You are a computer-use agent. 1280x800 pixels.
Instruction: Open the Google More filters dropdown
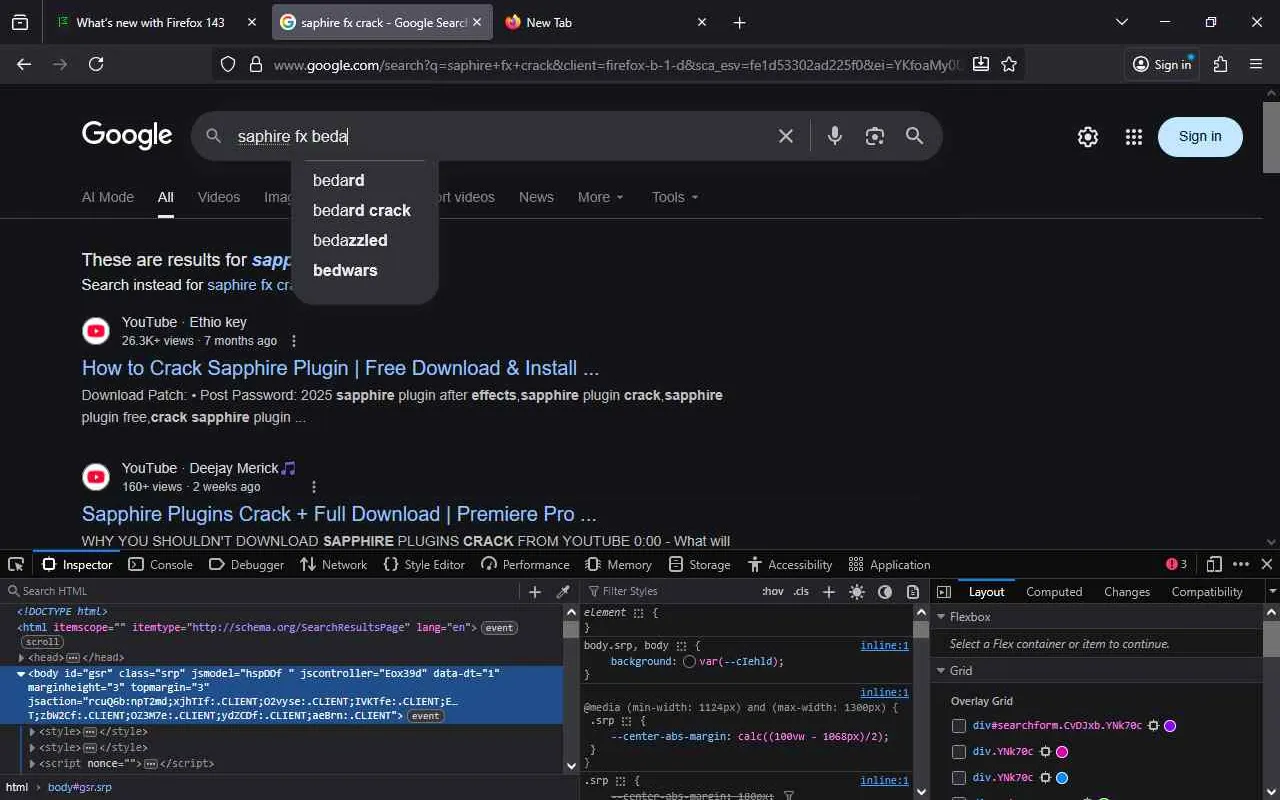tap(601, 197)
